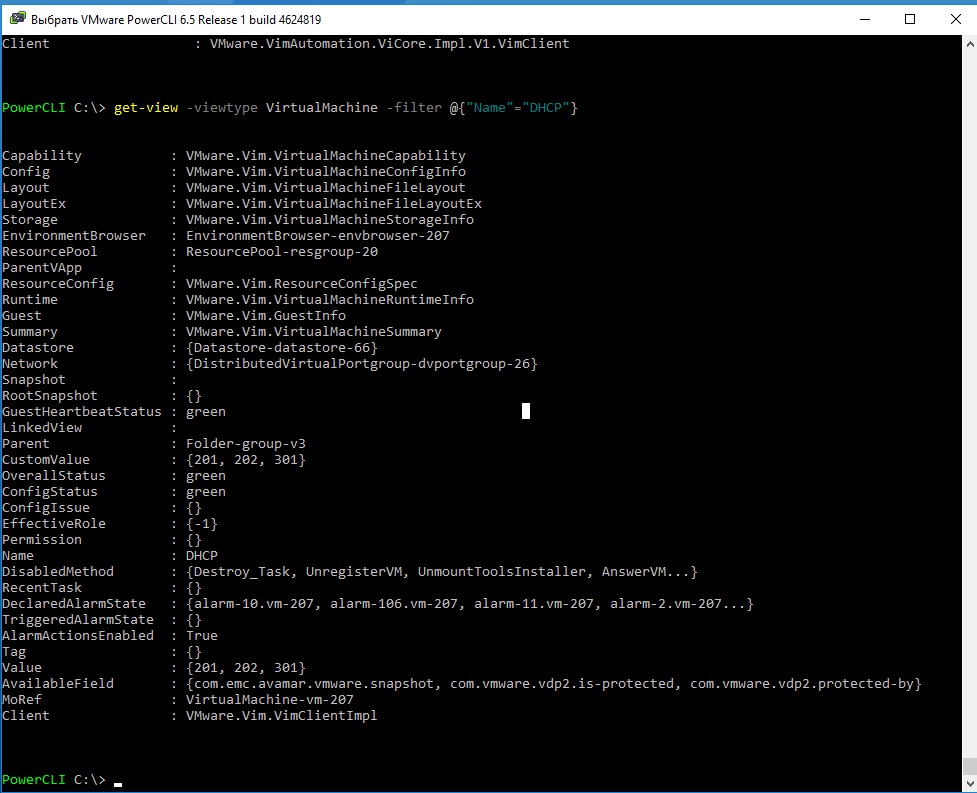
Task: Click '{Datastore-datastore-66}' value
Action: (282, 348)
